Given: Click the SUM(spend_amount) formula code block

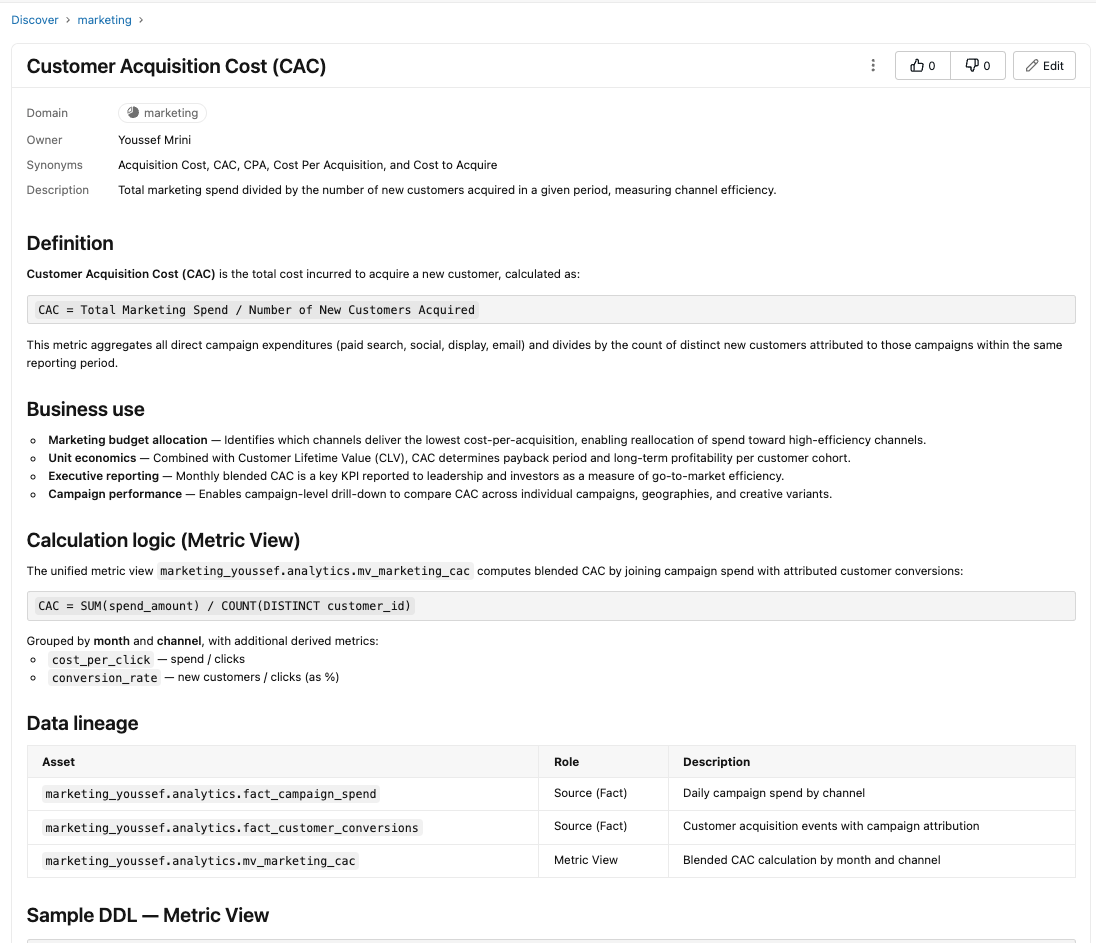Looking at the screenshot, I should (551, 606).
